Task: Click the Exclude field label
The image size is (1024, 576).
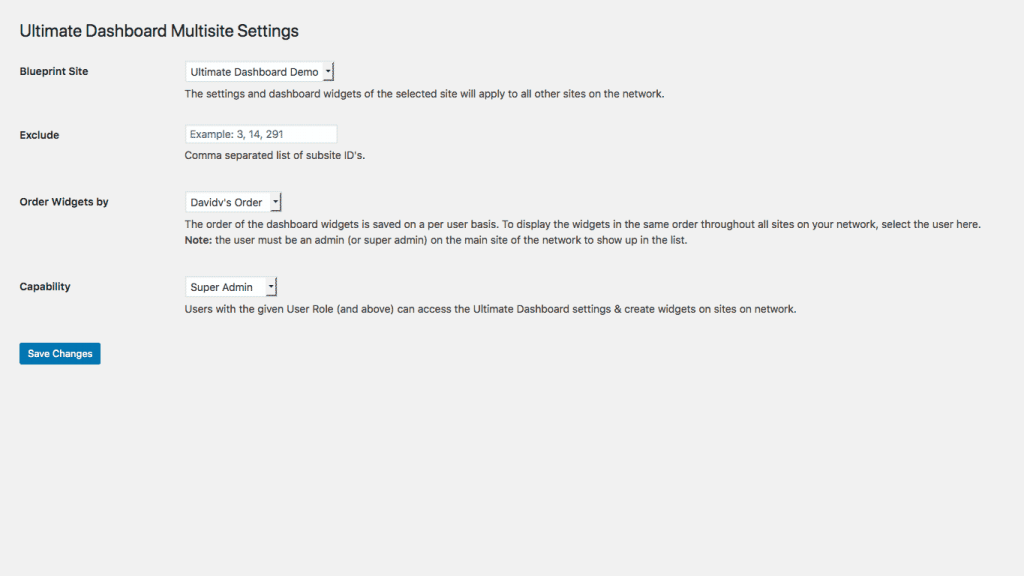Action: coord(39,135)
